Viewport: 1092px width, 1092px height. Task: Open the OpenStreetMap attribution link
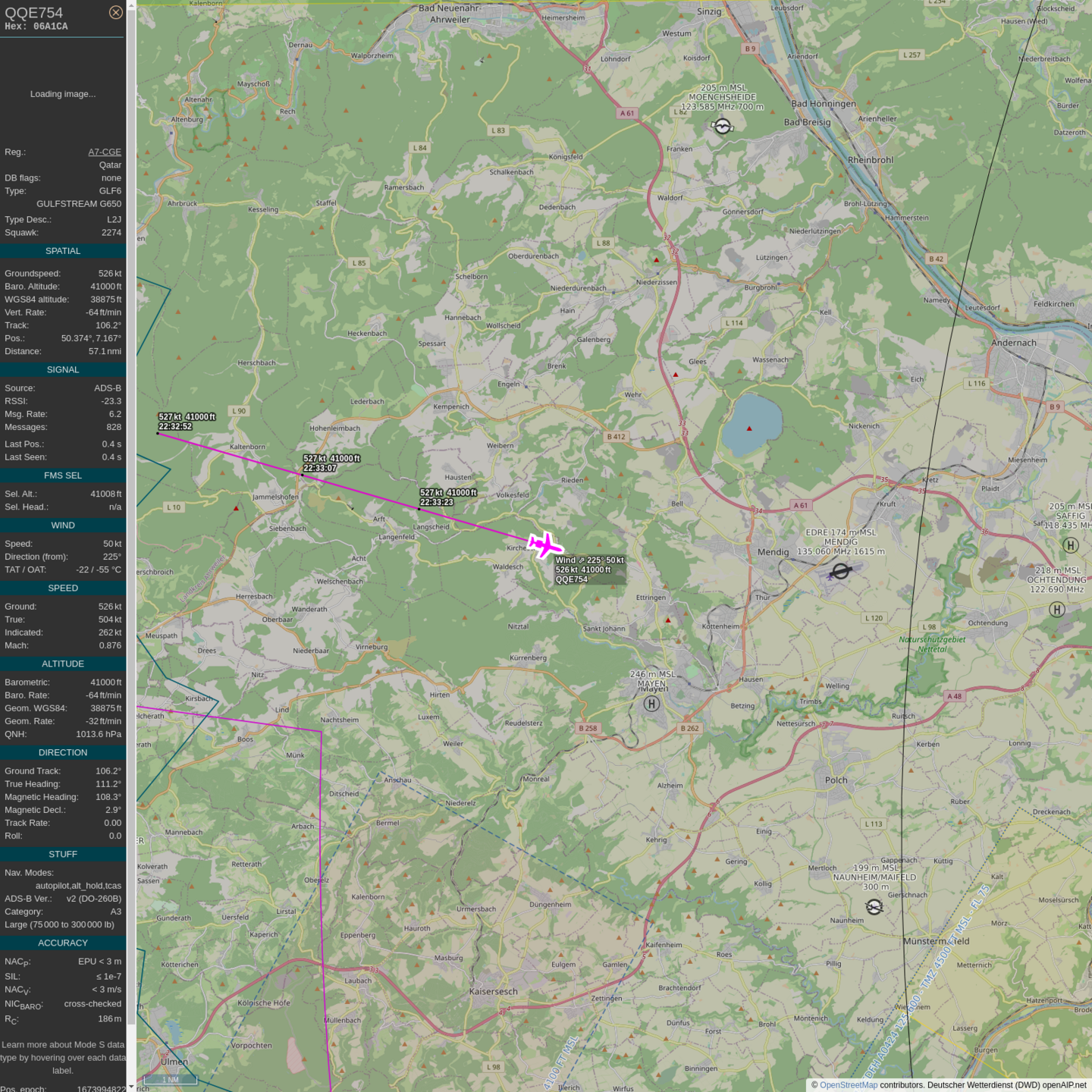click(x=848, y=1085)
